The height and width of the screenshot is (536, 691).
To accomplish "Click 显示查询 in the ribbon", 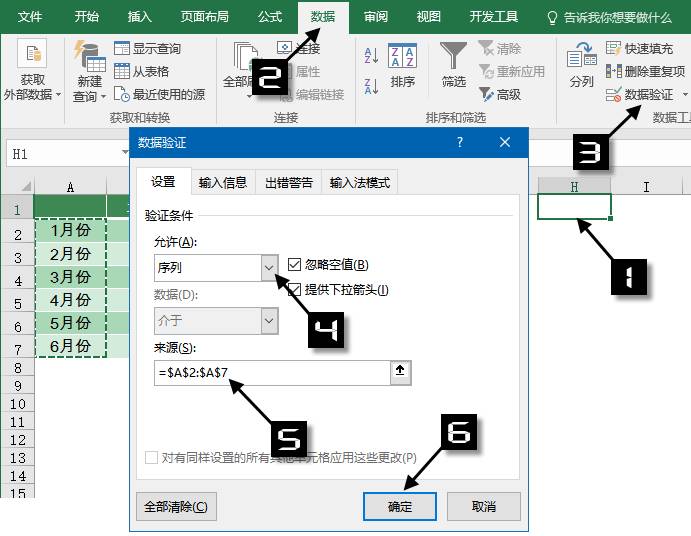I will tap(147, 48).
